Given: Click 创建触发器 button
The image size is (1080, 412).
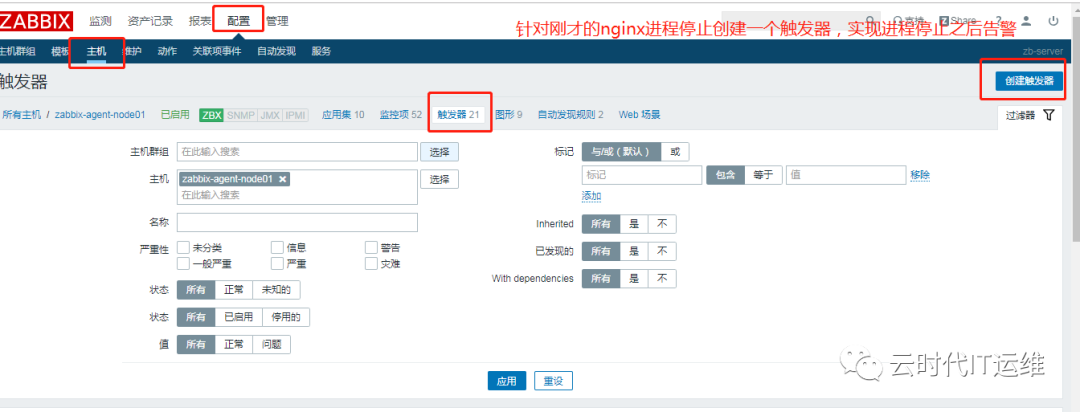Looking at the screenshot, I should [x=1029, y=81].
